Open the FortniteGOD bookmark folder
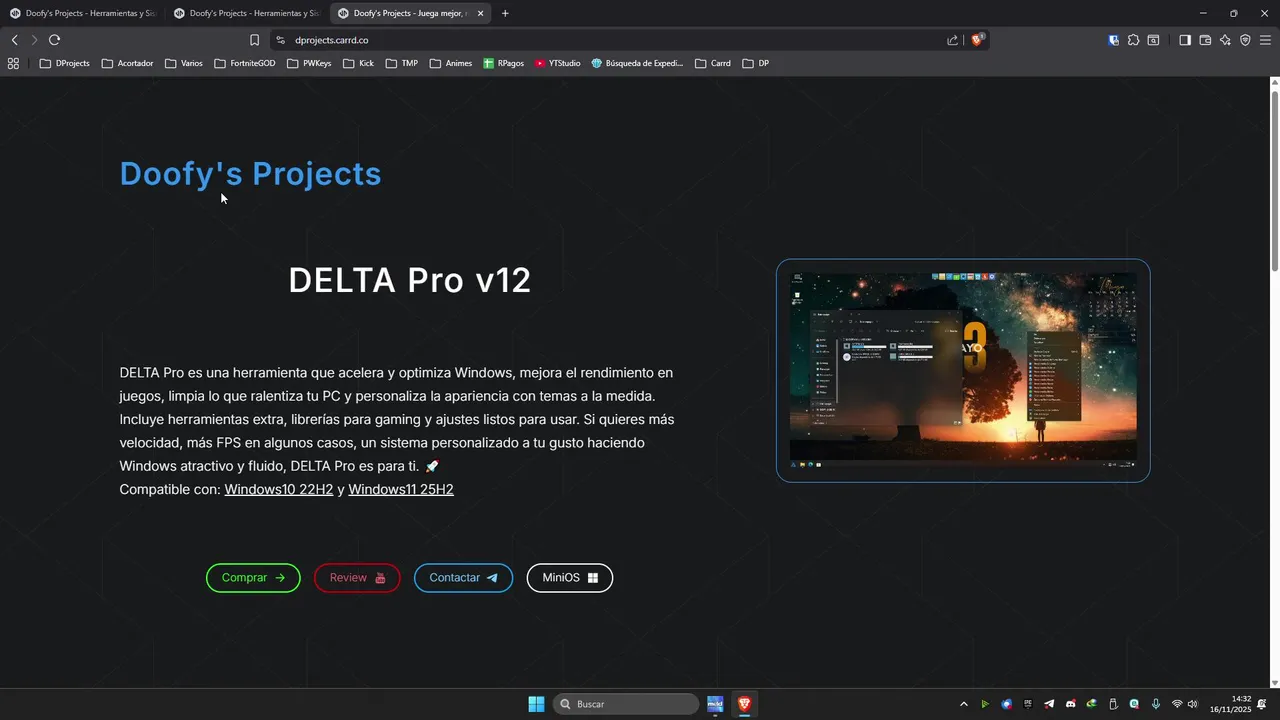The height and width of the screenshot is (720, 1280). point(245,63)
